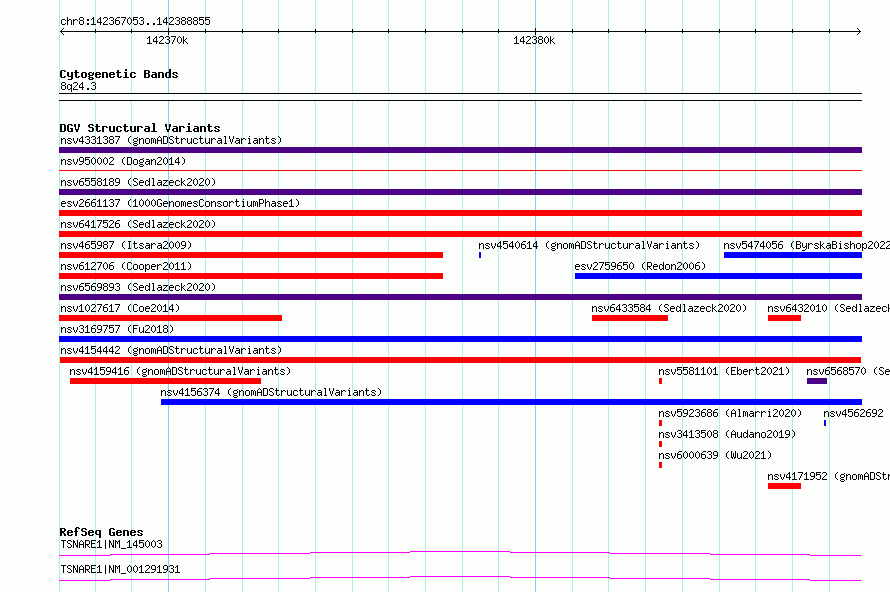Screen dimensions: 890x592
Task: Open esv2759650 (Redon2006) label
Action: (640, 266)
